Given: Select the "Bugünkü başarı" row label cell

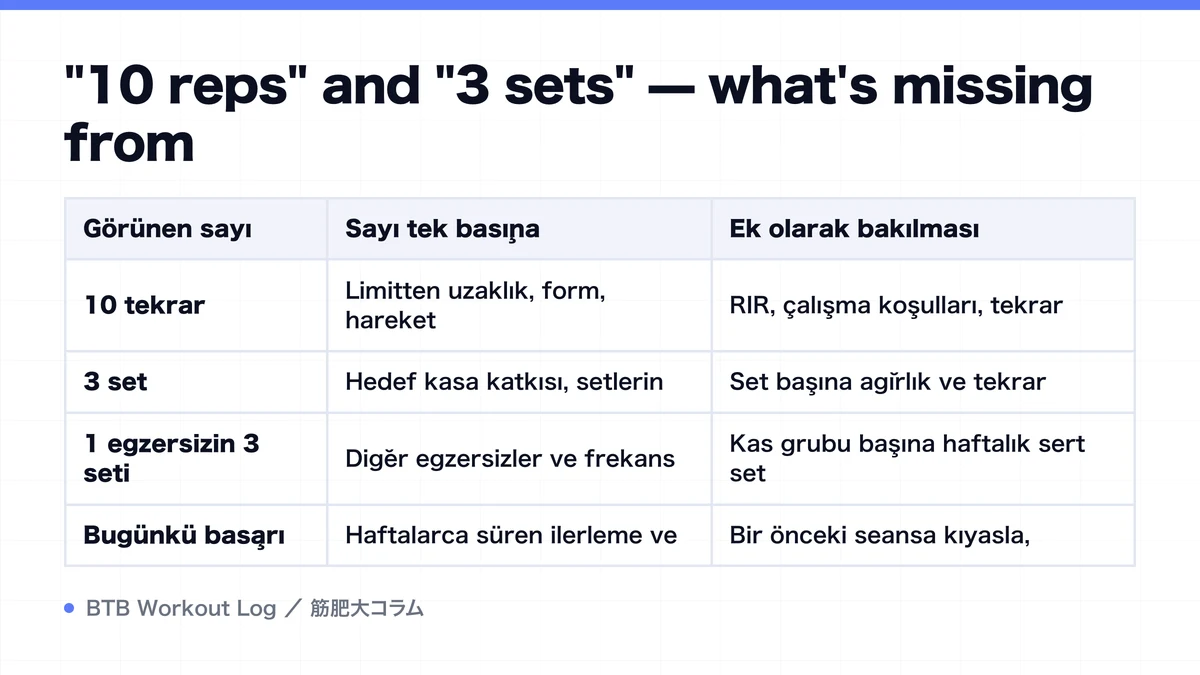Looking at the screenshot, I should tap(196, 535).
